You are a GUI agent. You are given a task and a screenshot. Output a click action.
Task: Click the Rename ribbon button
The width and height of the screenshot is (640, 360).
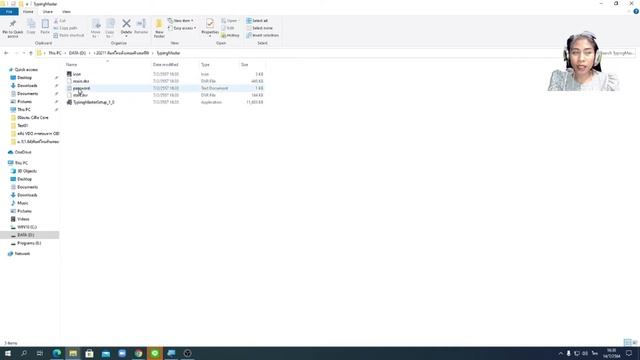141,27
